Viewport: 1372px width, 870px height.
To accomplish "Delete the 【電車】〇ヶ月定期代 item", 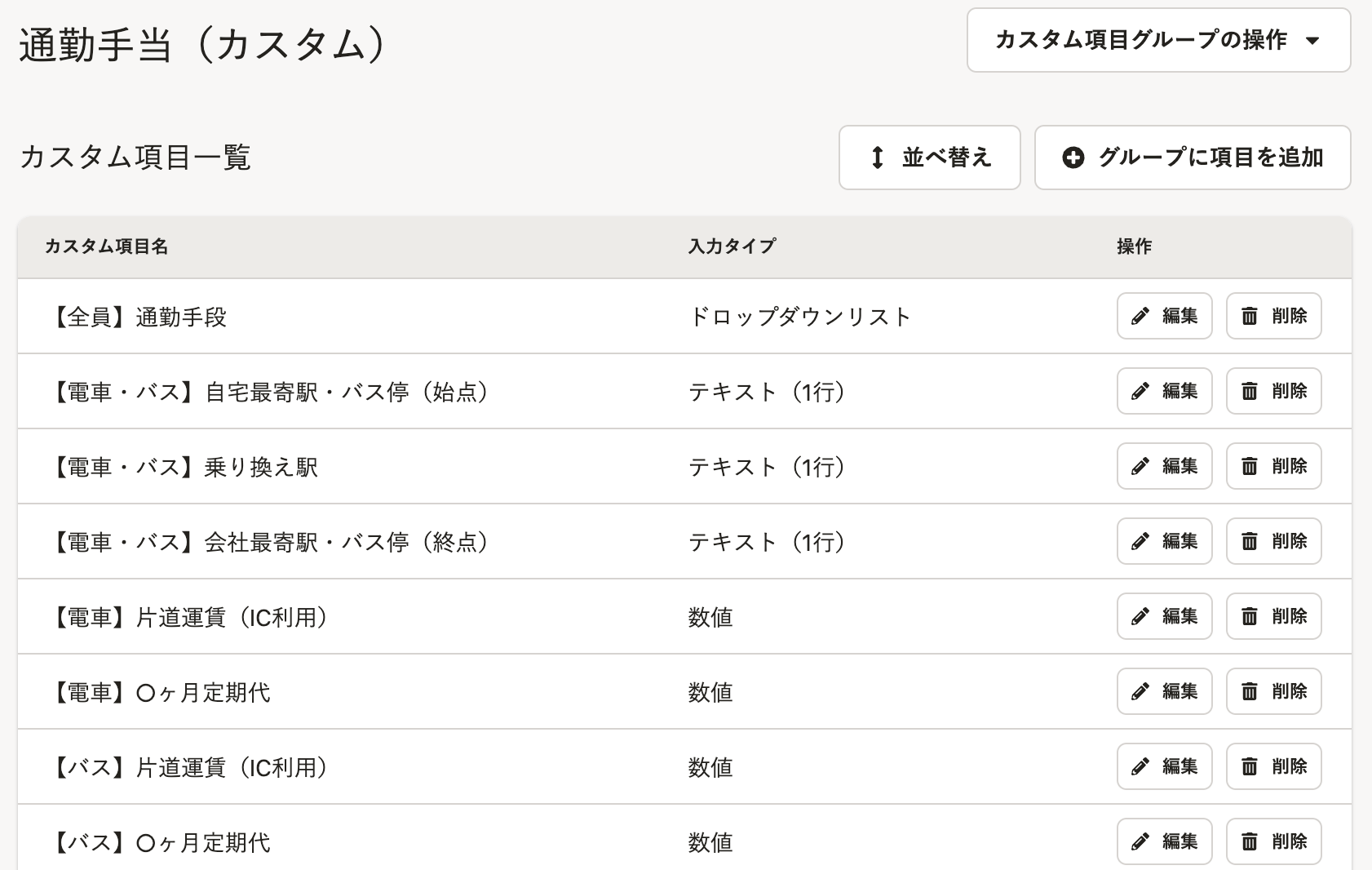I will (1273, 691).
